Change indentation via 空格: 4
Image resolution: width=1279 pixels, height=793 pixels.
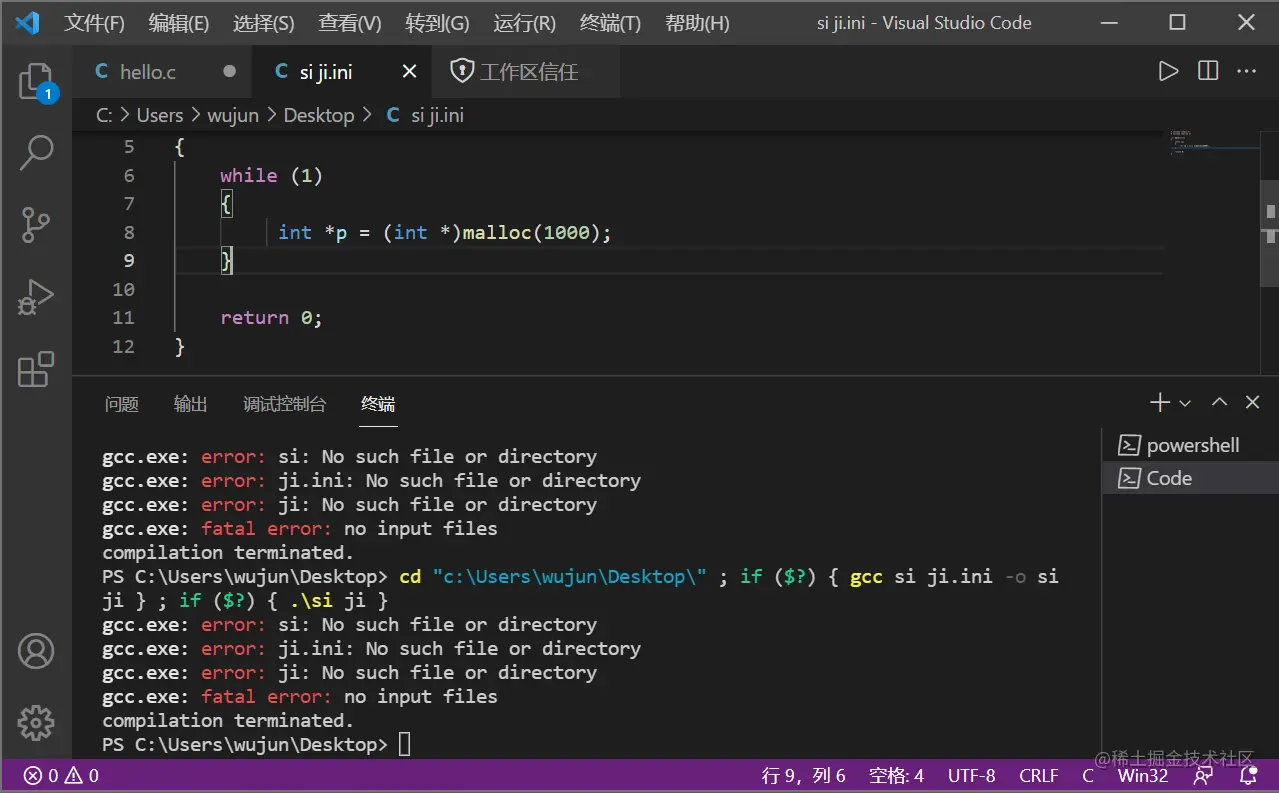click(x=896, y=776)
